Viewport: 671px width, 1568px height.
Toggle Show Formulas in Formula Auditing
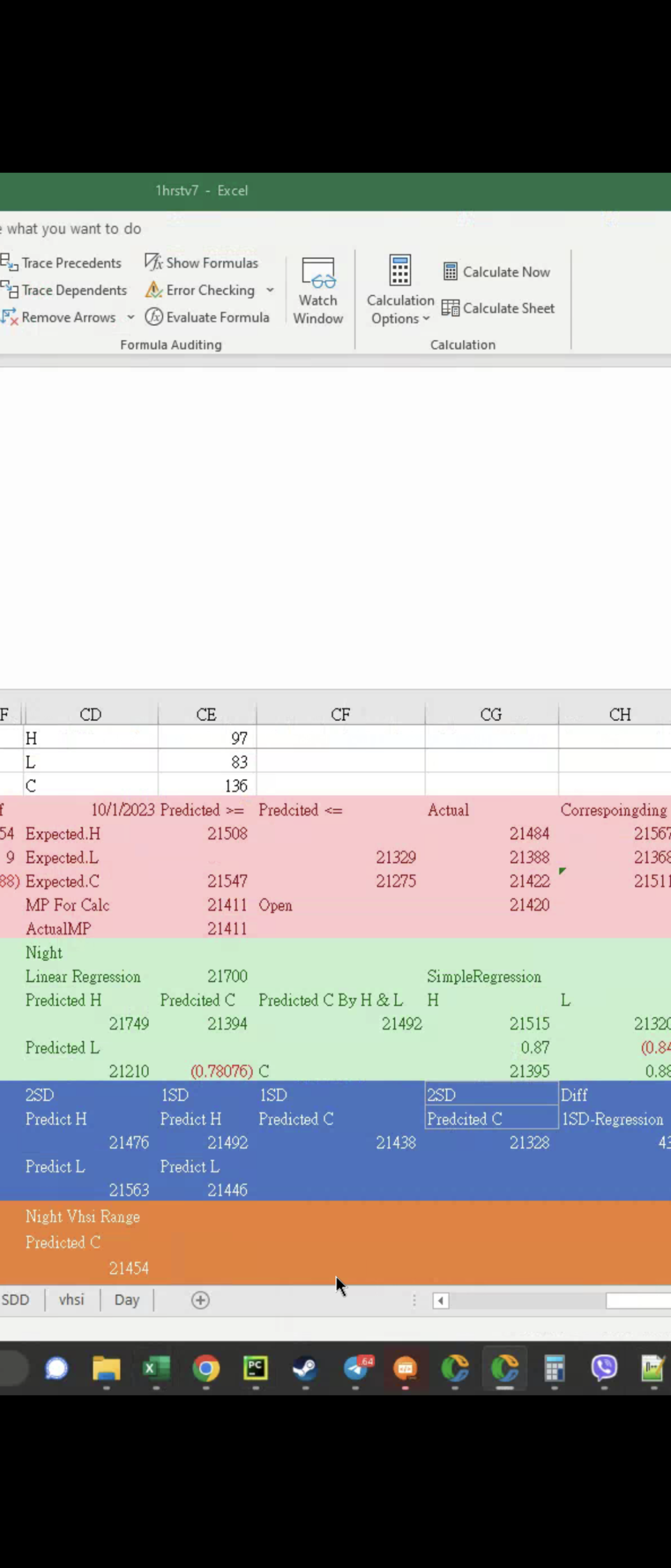202,262
